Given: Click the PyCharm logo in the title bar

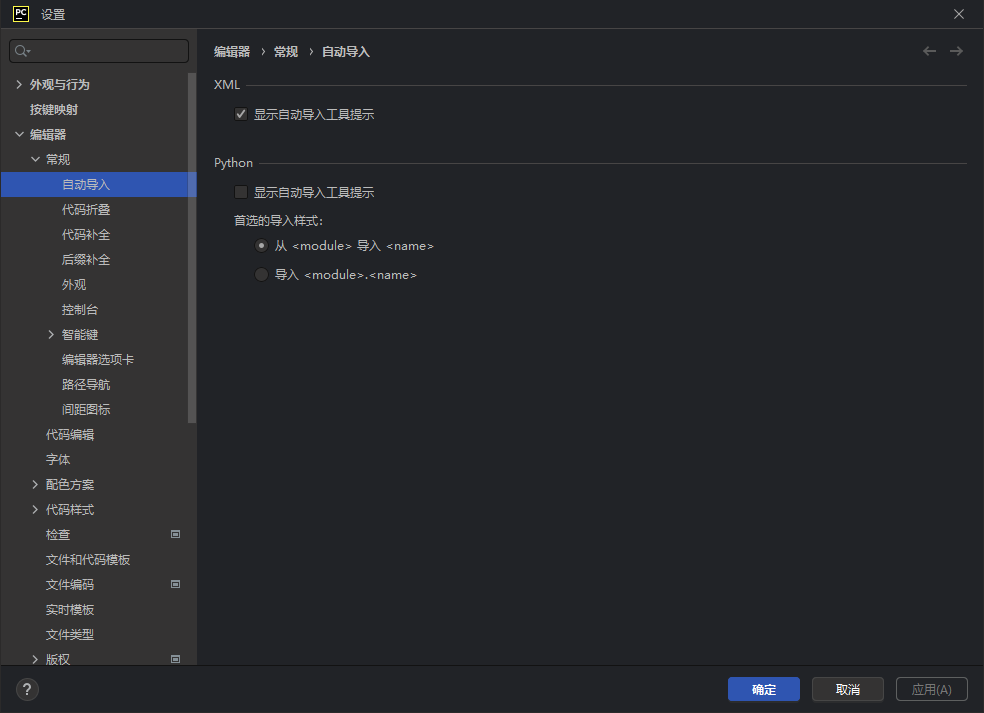Looking at the screenshot, I should point(21,14).
